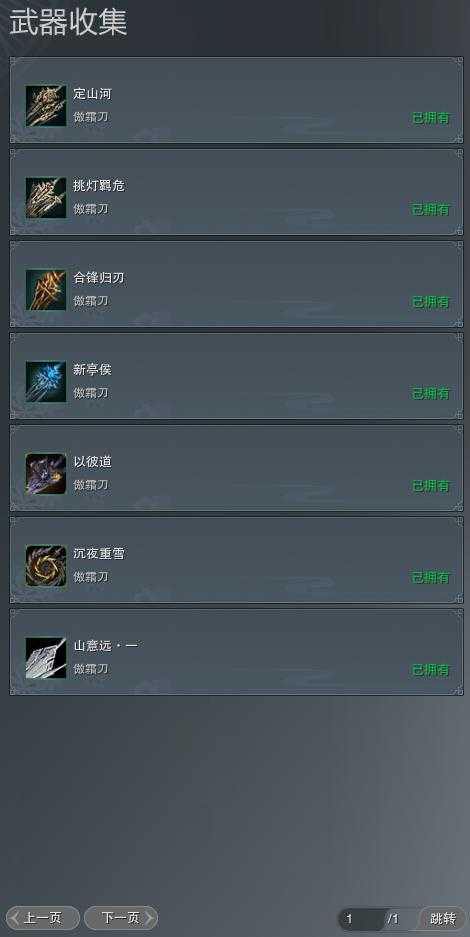Select the 以彼道 weapon icon
The image size is (470, 937).
click(46, 474)
